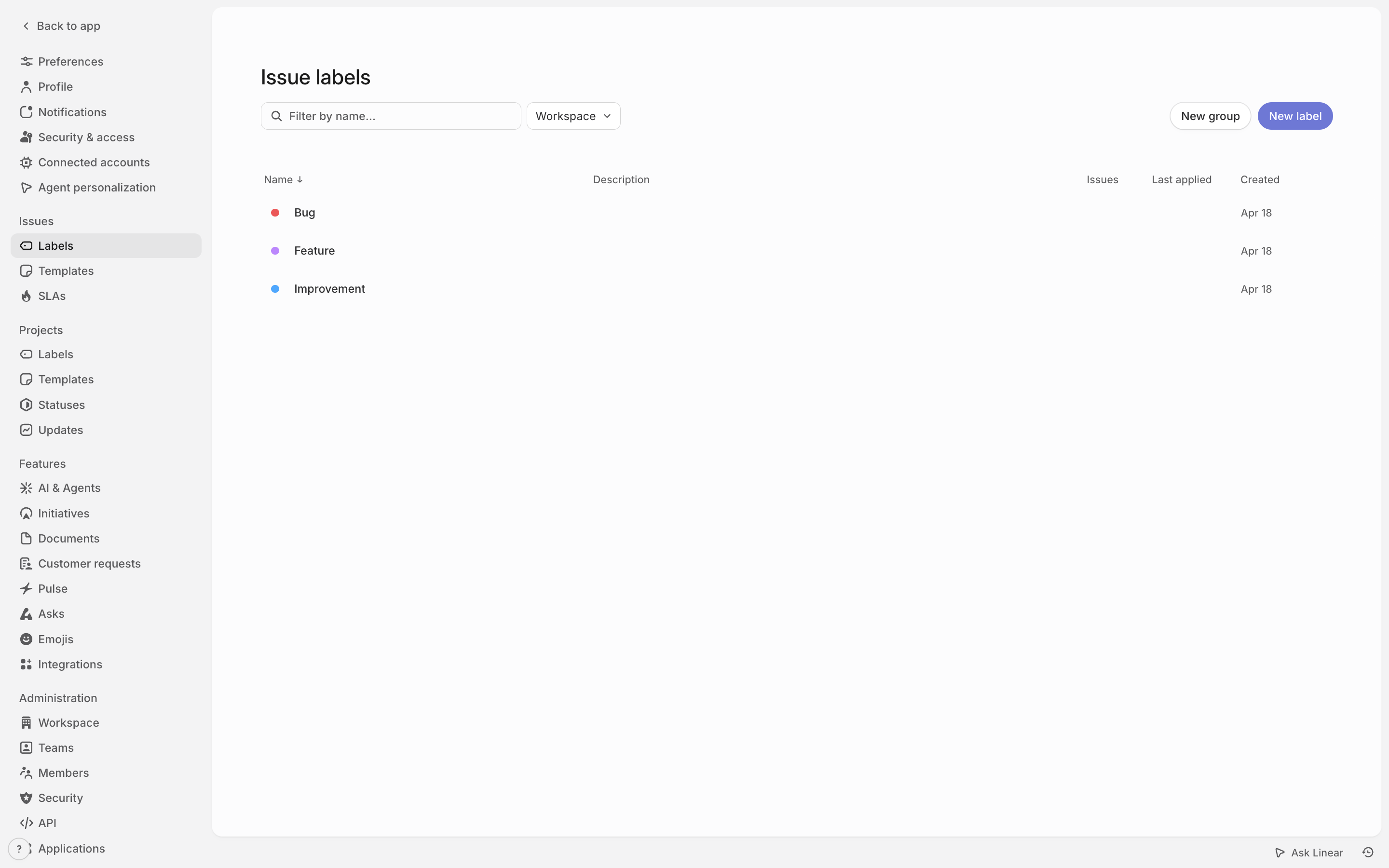Click the Agent personalization icon
Screen dimensions: 1389x868
pyautogui.click(x=27, y=188)
